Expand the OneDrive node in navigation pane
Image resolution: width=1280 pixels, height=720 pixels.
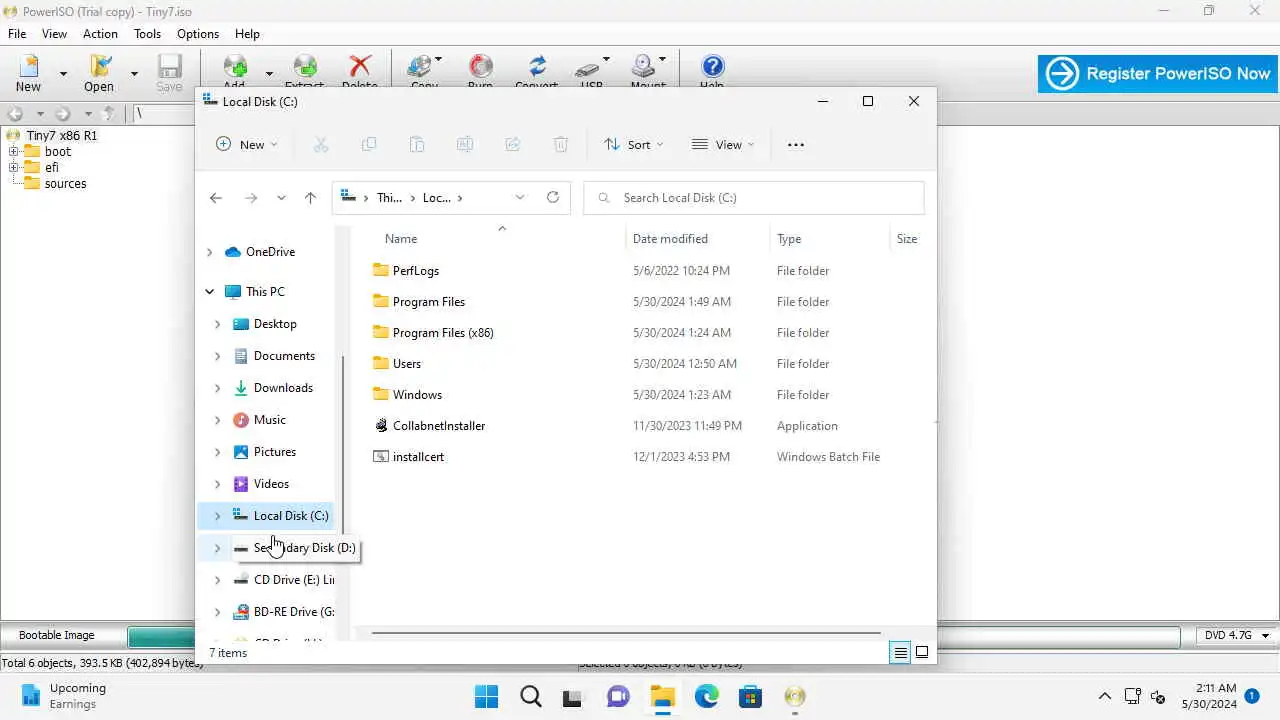209,252
